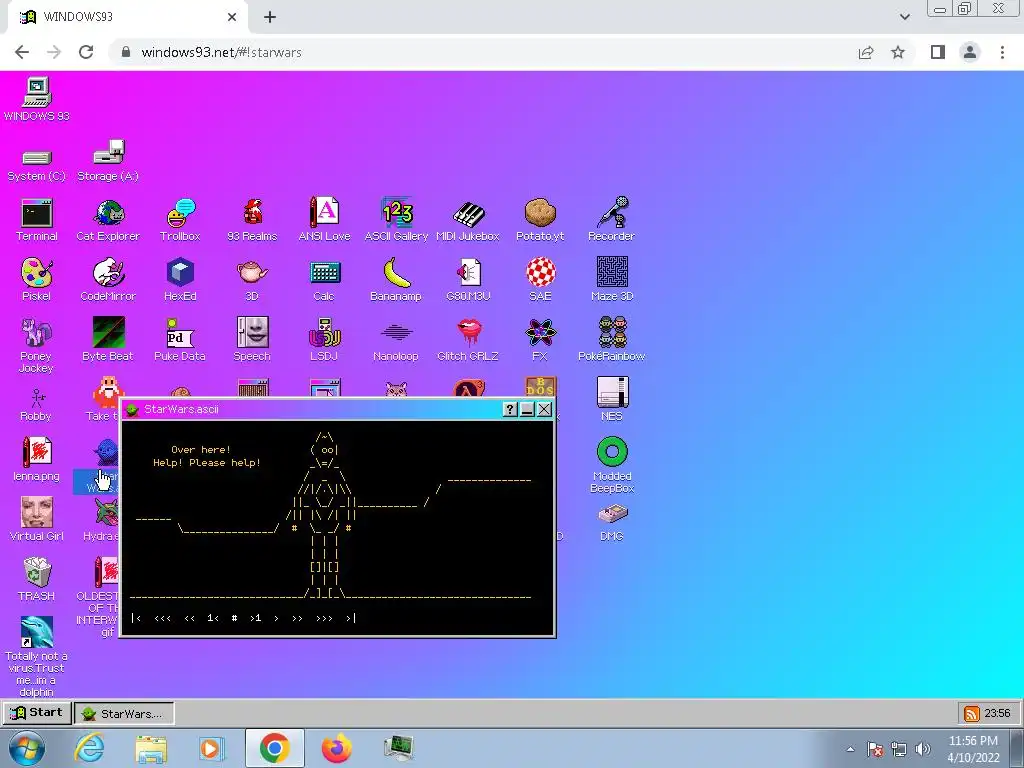Rewind using the << control

[x=189, y=618]
